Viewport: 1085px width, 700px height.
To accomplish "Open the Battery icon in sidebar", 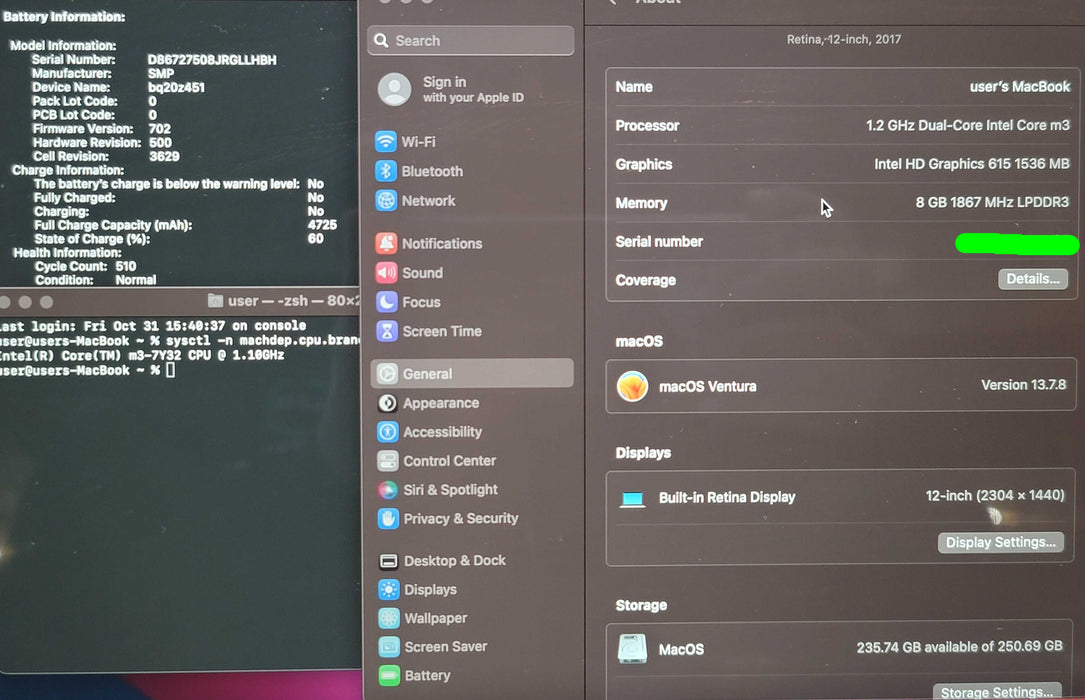I will pos(389,676).
